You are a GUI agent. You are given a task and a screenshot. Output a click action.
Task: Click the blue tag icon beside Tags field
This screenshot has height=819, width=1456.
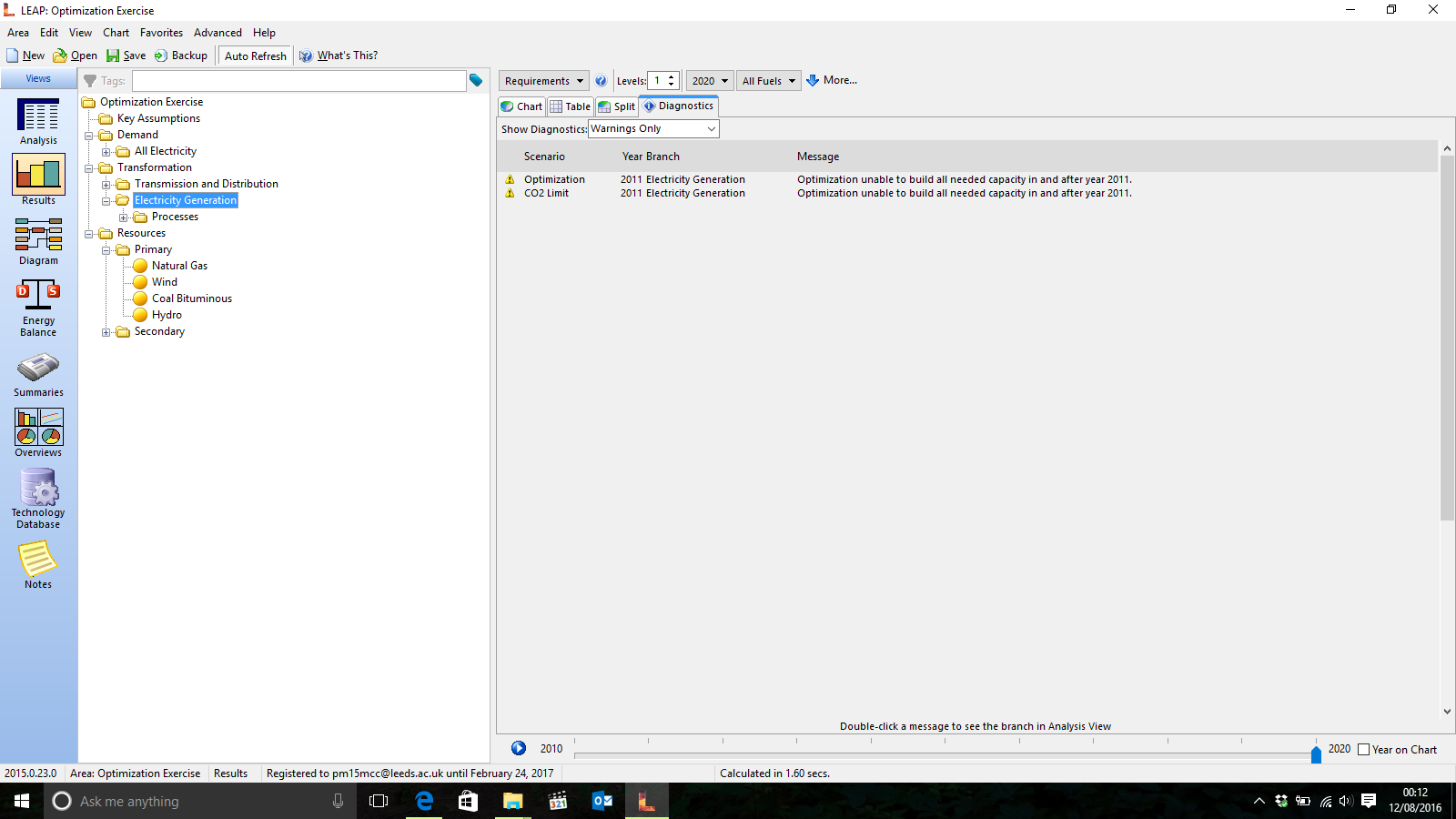click(476, 81)
